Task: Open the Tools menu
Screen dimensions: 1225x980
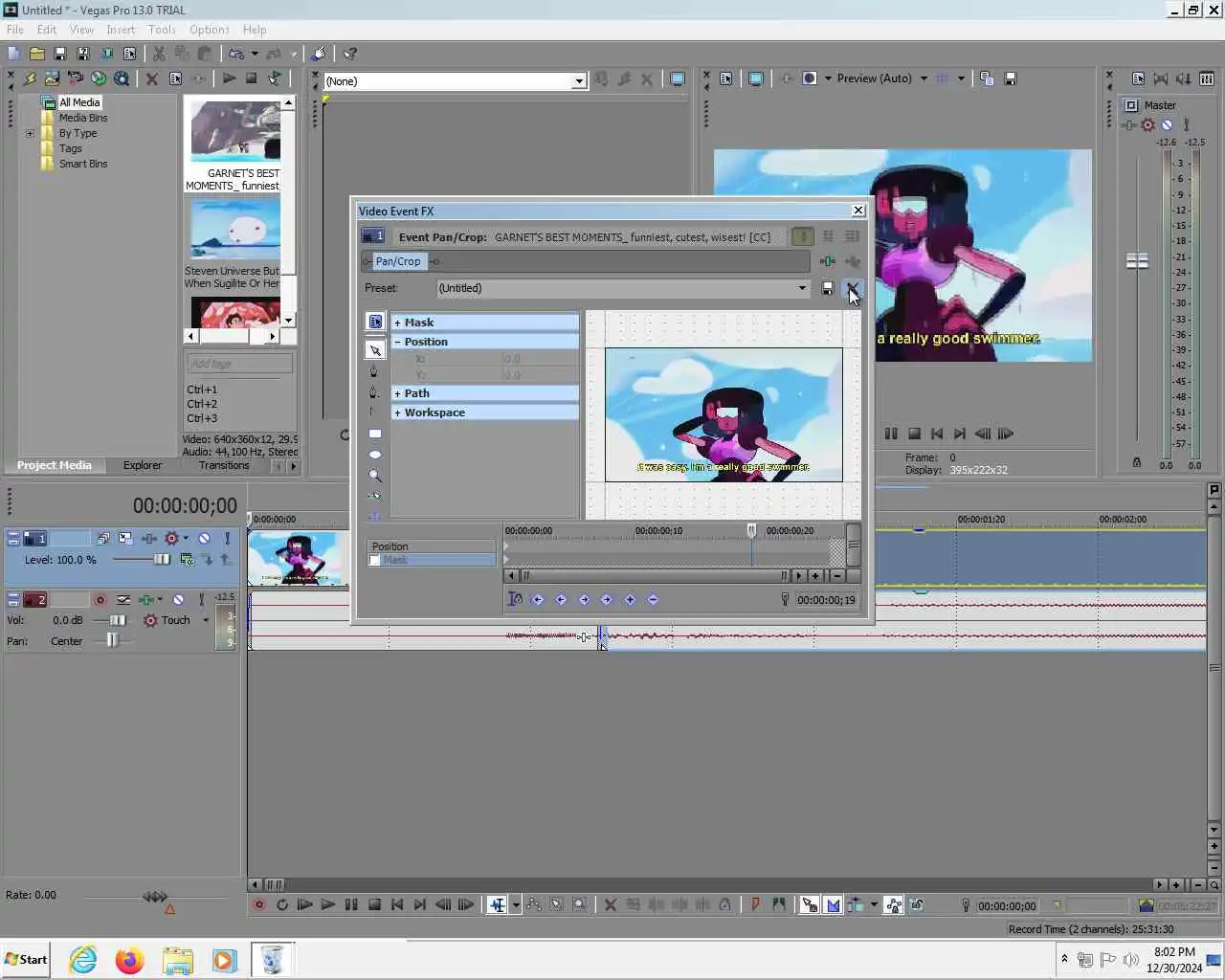Action: (162, 30)
